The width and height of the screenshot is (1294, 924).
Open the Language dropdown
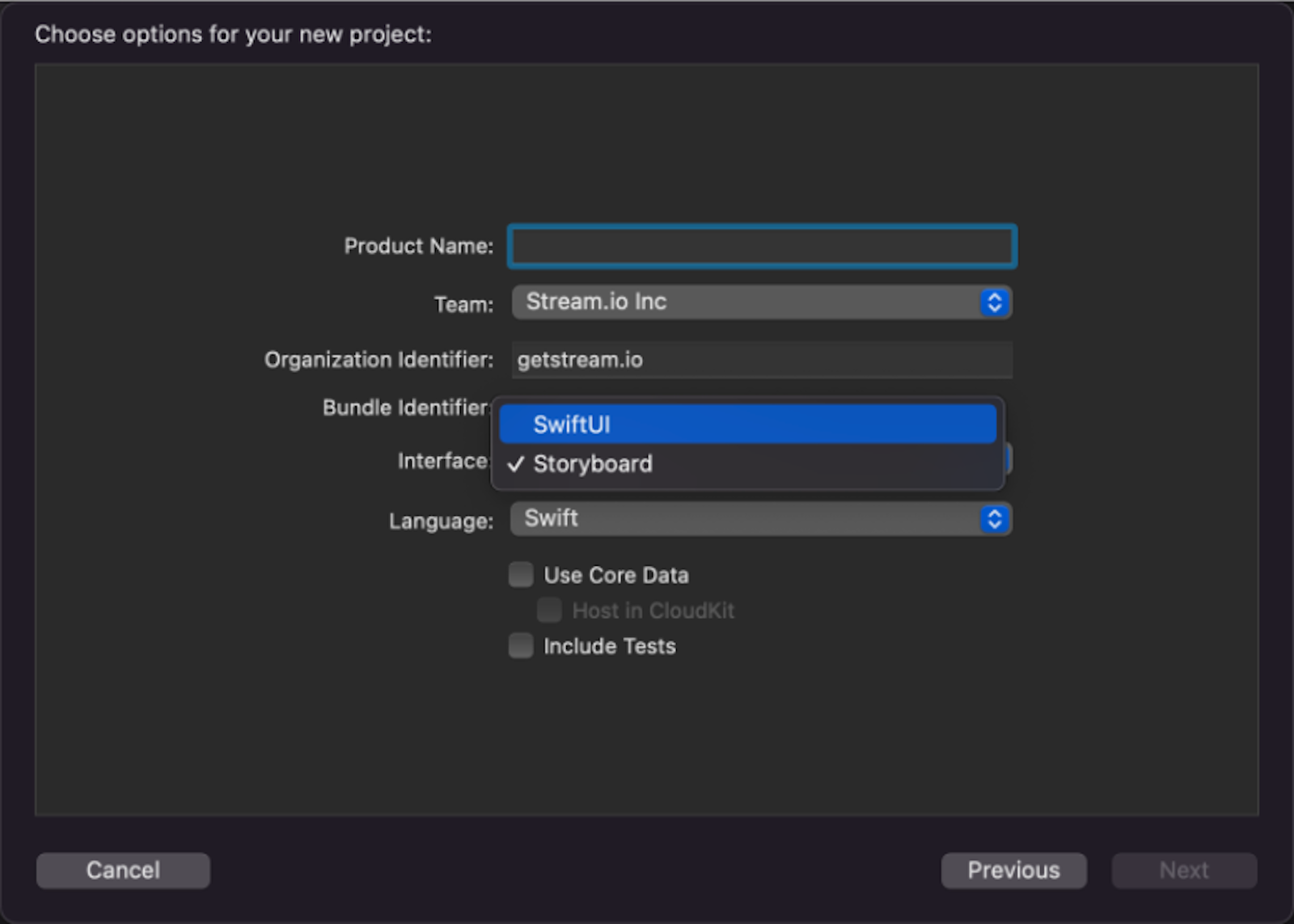click(x=760, y=519)
